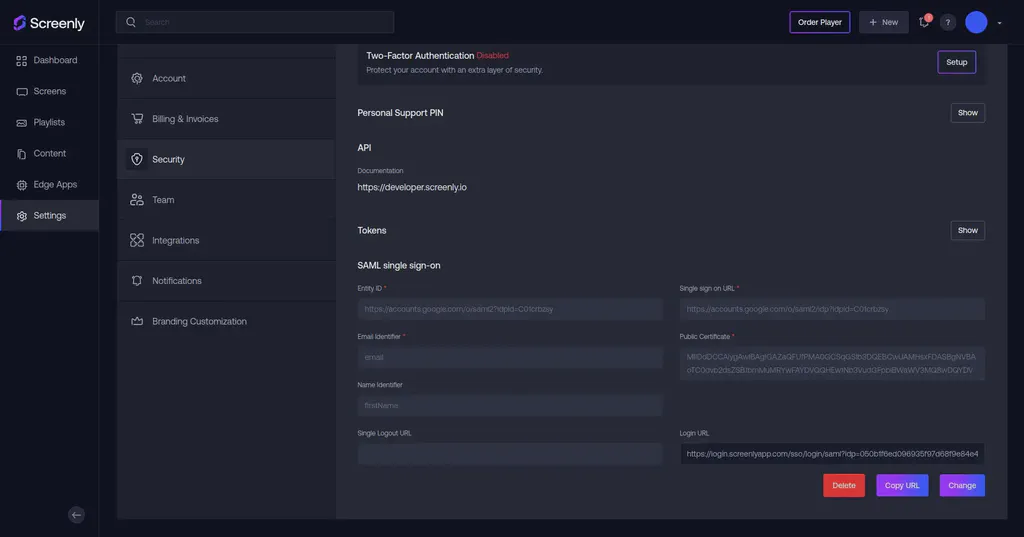The width and height of the screenshot is (1024, 537).
Task: Collapse the sidebar with arrow icon
Action: [x=76, y=515]
